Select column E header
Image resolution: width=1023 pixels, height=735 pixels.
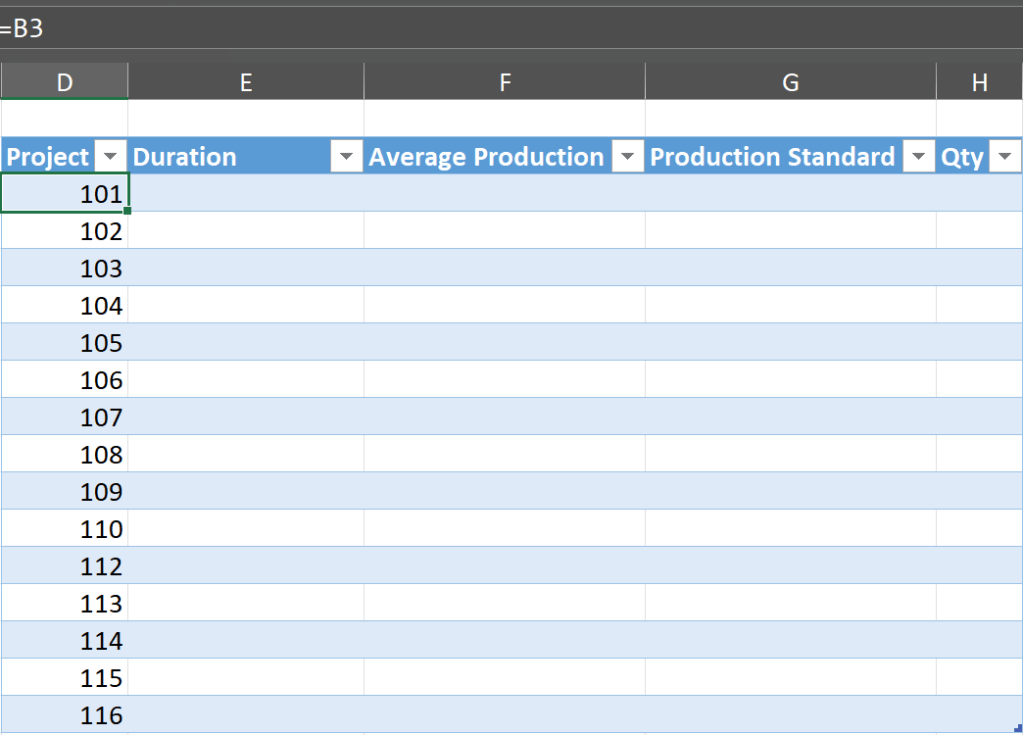click(246, 82)
